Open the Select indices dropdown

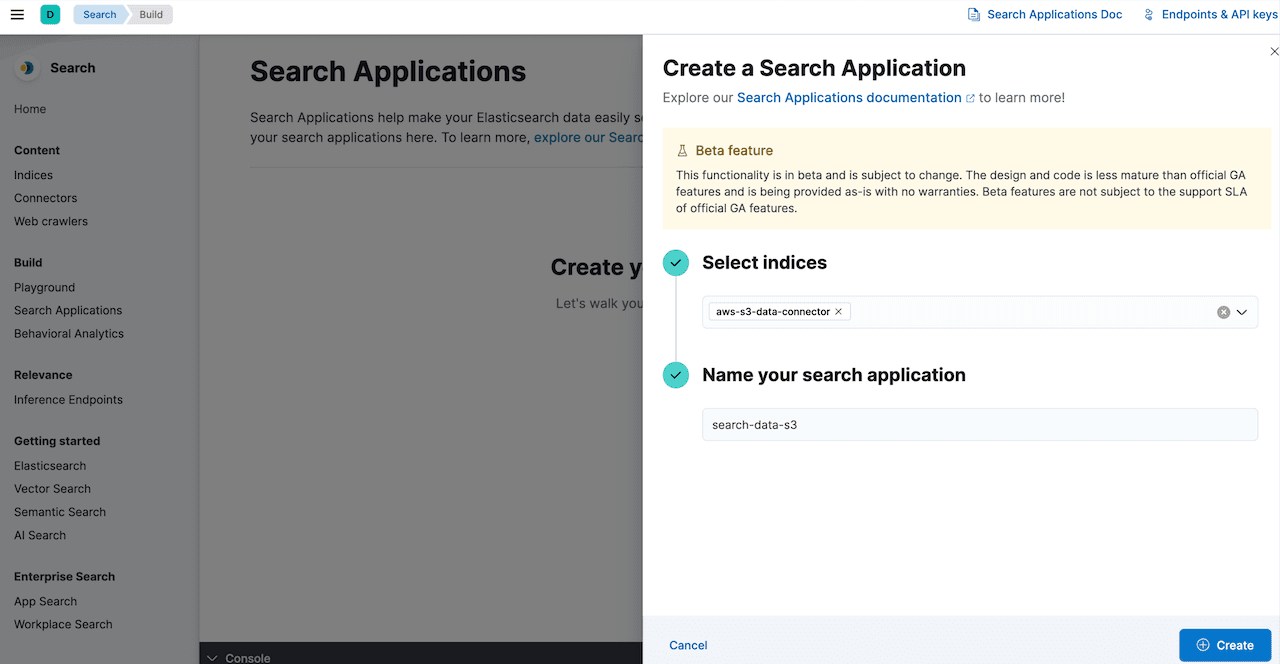click(1243, 312)
